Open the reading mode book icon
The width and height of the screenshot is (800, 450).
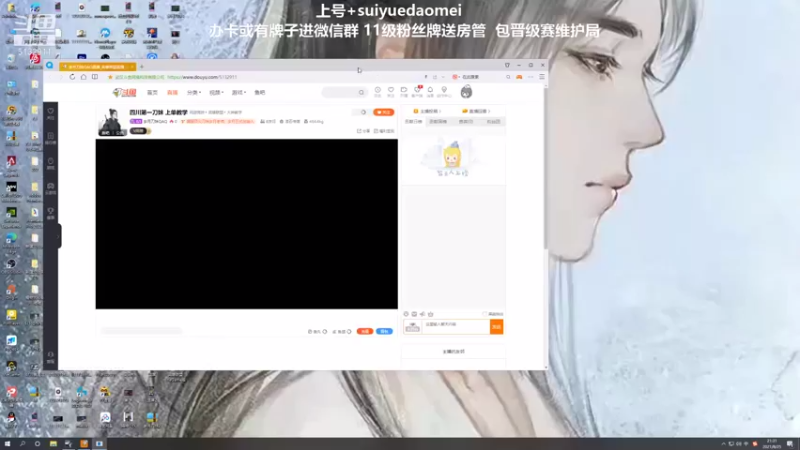coord(95,77)
